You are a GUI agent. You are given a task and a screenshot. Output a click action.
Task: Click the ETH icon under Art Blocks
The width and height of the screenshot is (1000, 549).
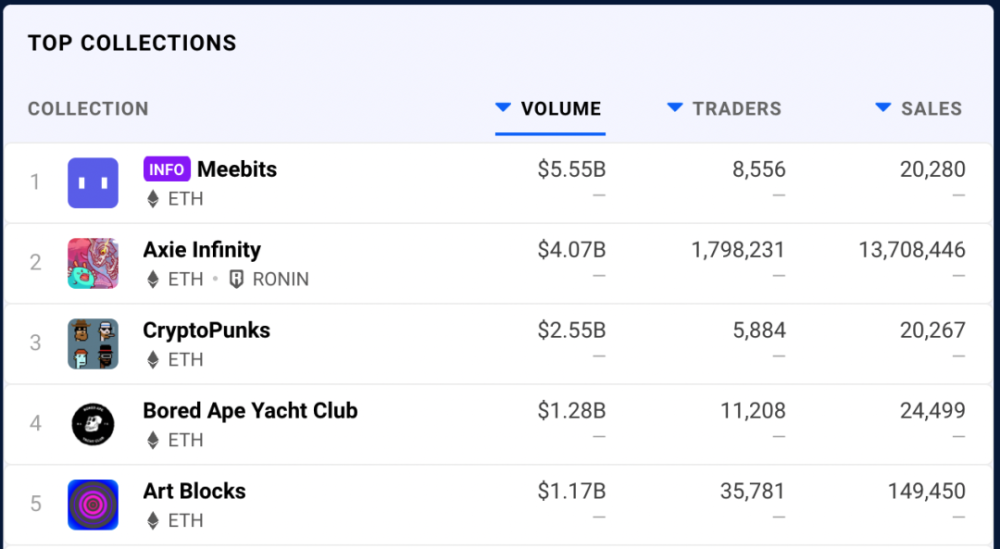(153, 521)
